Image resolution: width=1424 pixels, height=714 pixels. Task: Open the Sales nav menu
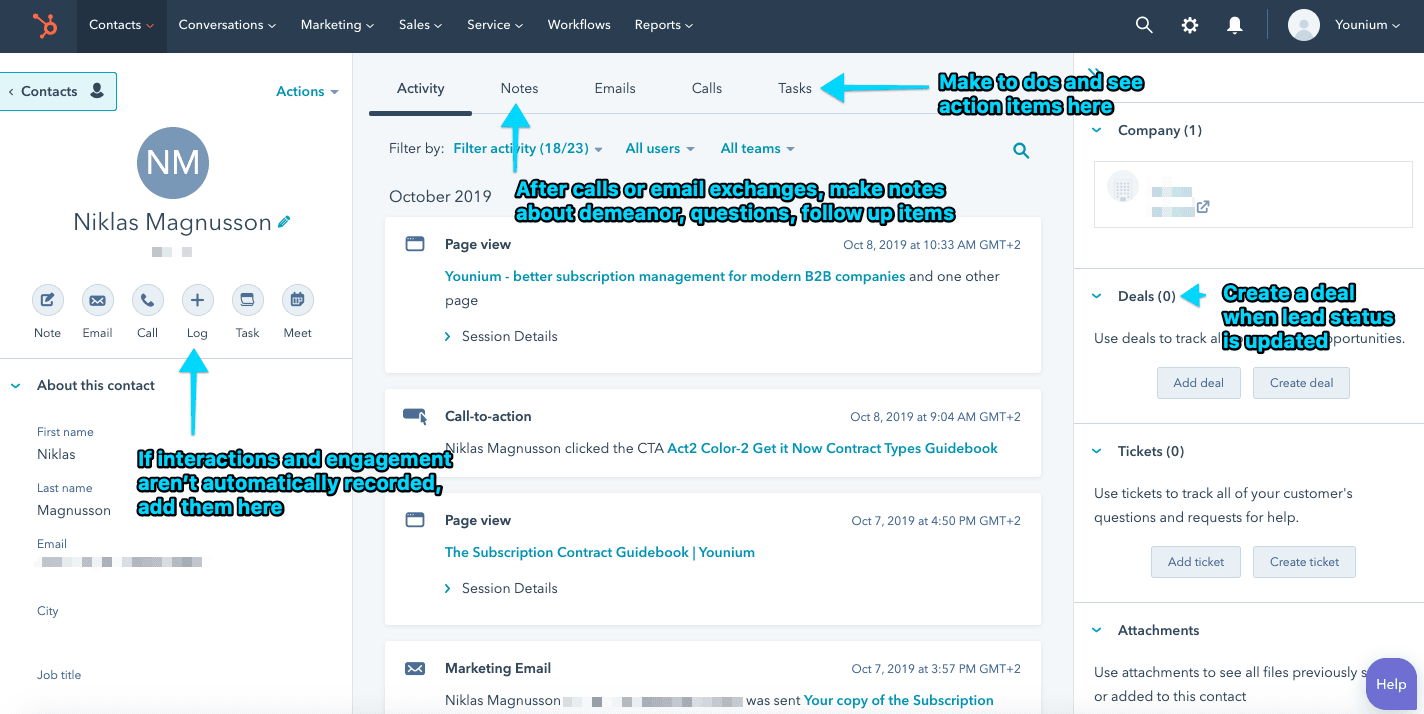pos(420,25)
